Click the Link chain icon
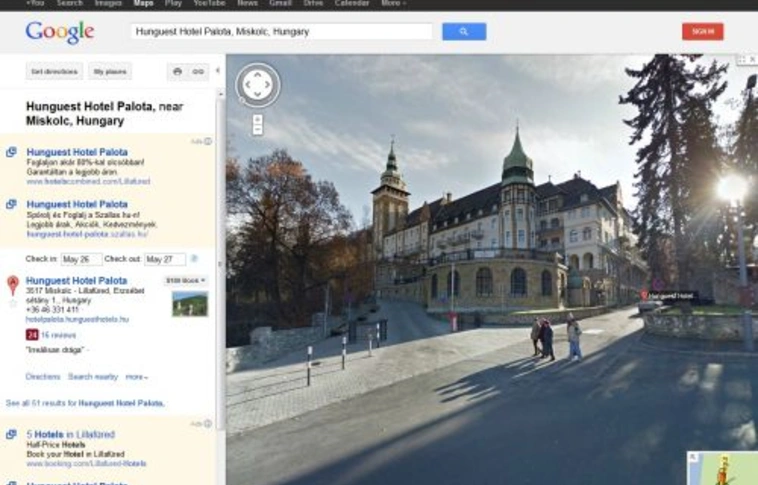Image resolution: width=758 pixels, height=485 pixels. coord(198,72)
